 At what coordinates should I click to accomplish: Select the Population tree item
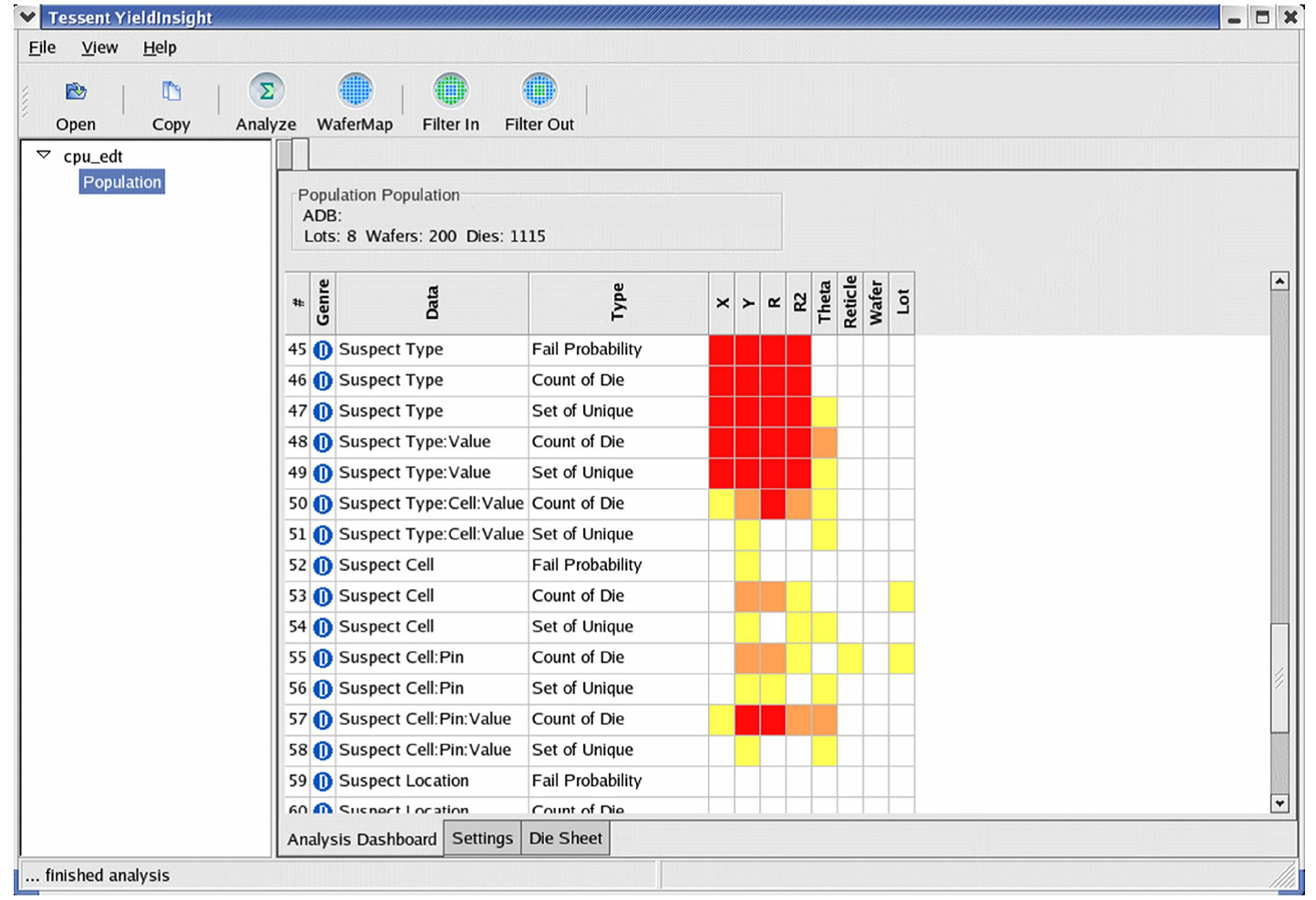[x=122, y=182]
